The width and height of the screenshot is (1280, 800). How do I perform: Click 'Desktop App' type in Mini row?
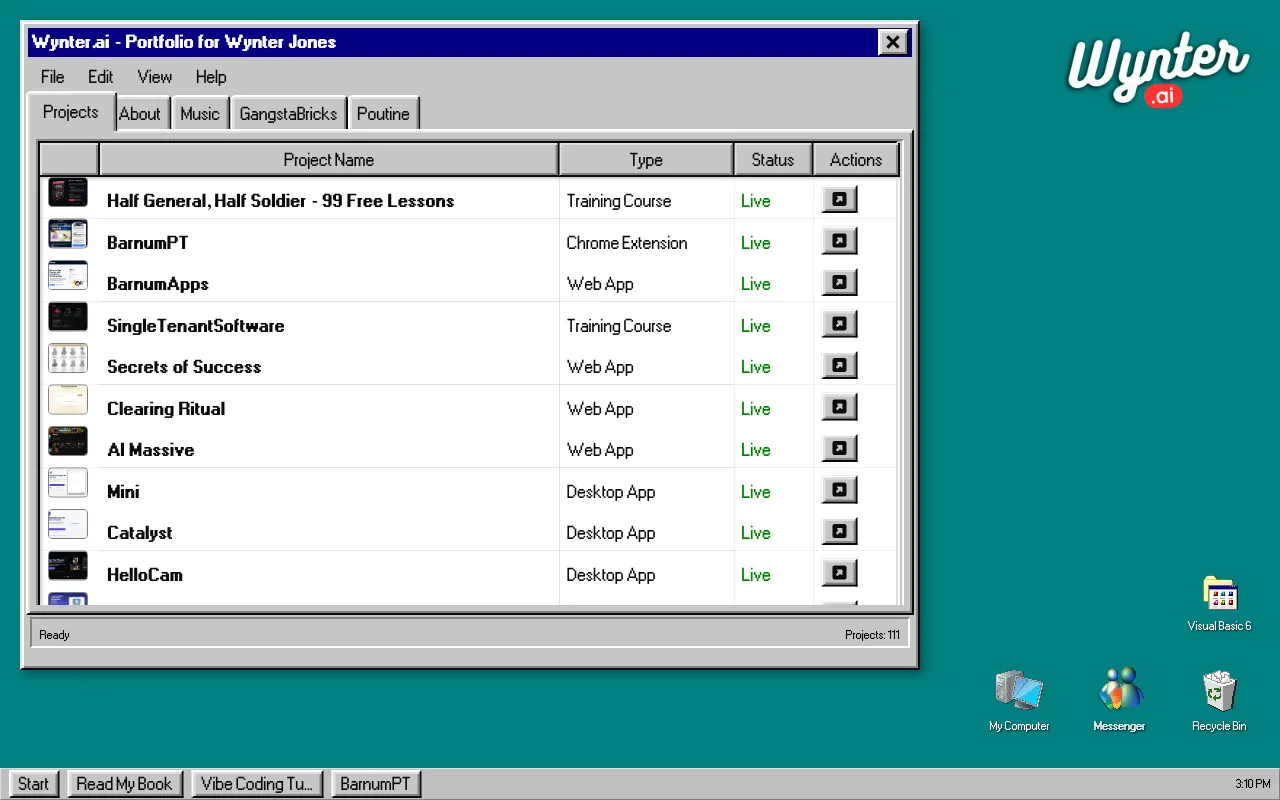point(611,492)
